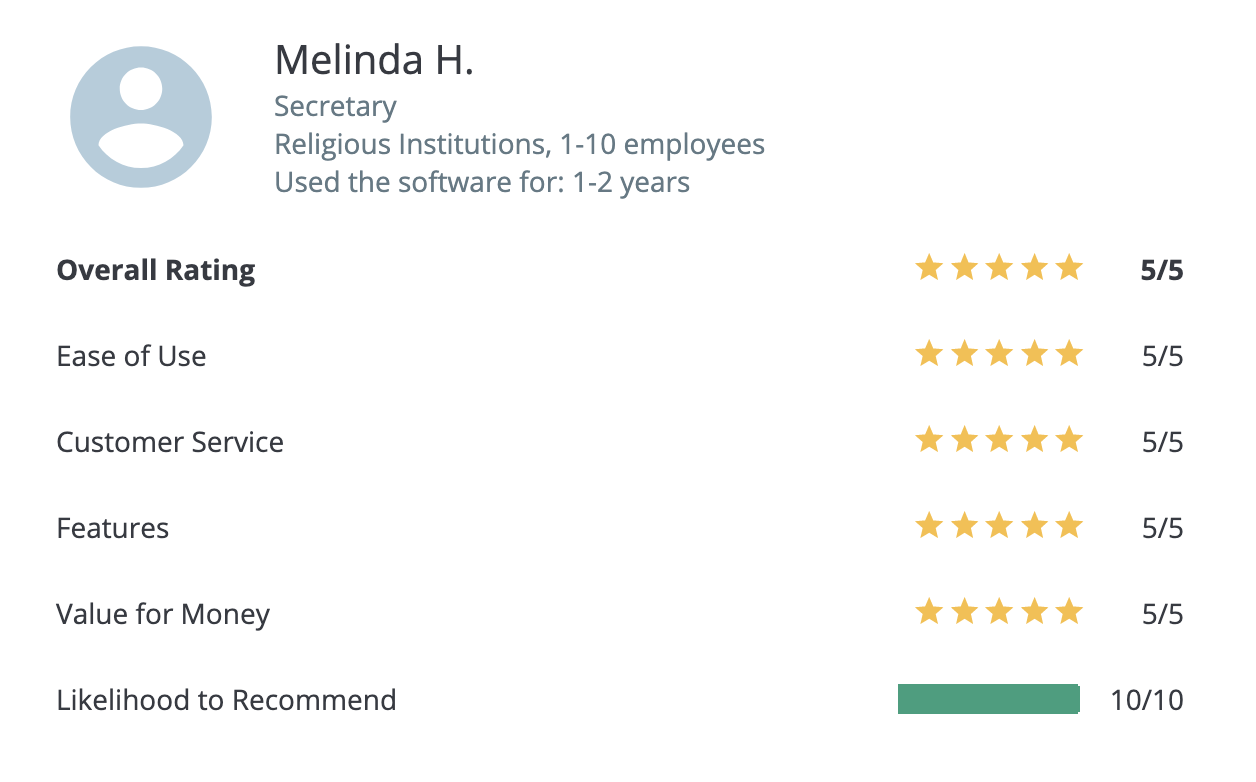Click the second star in Features row
Image resolution: width=1256 pixels, height=782 pixels.
coord(964,526)
